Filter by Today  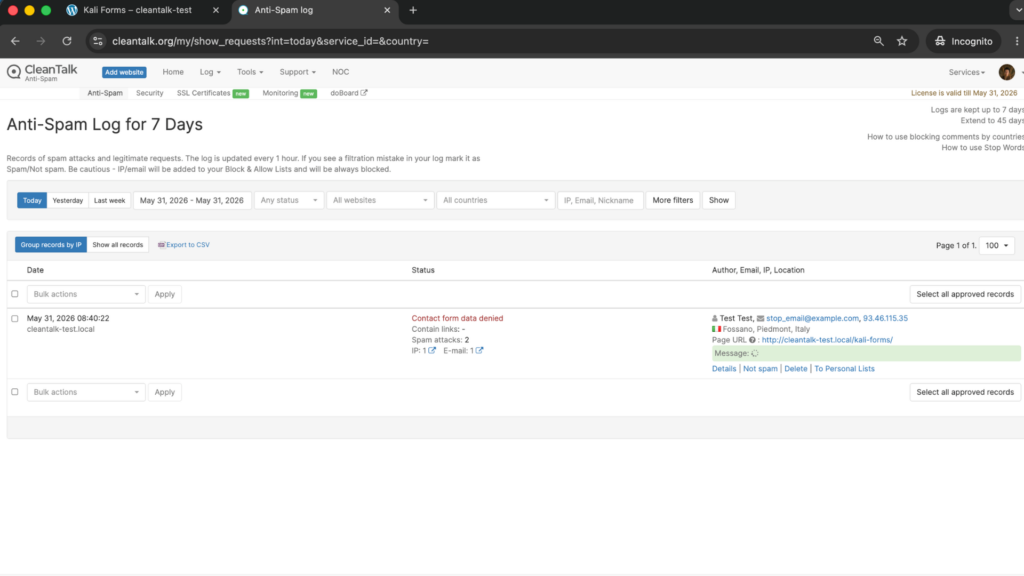coord(32,200)
